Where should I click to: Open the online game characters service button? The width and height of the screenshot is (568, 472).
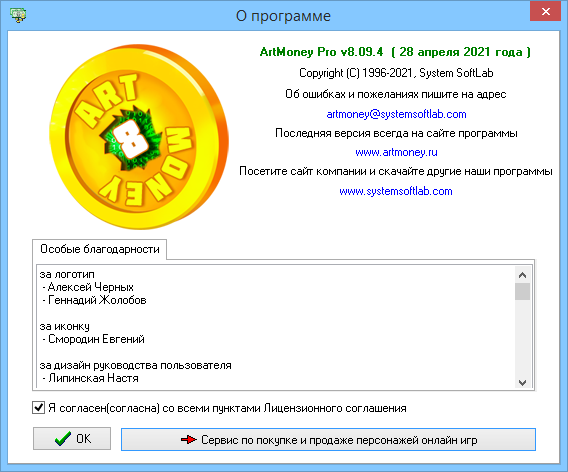[328, 440]
